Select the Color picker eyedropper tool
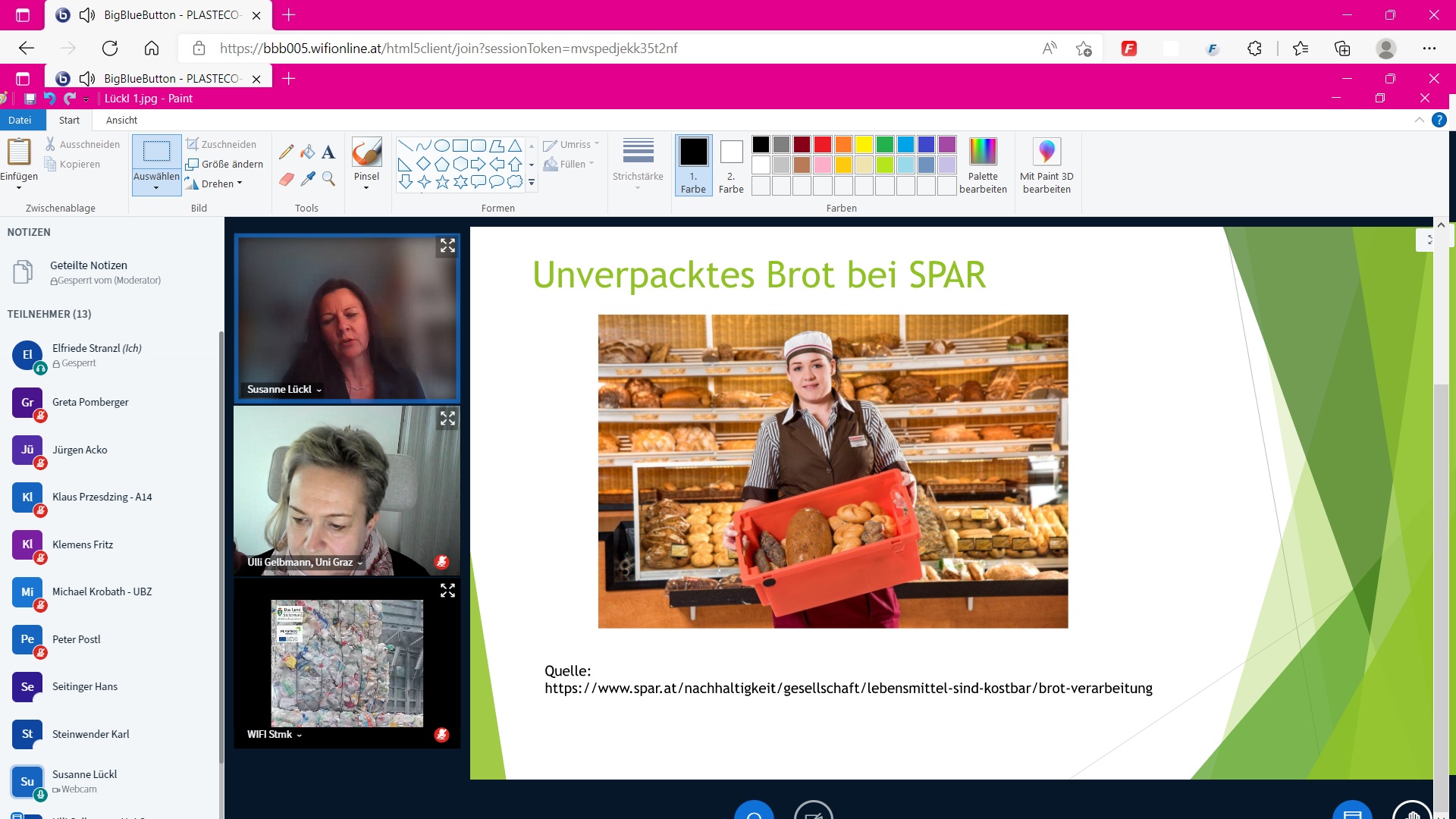The image size is (1456, 819). pos(307,179)
